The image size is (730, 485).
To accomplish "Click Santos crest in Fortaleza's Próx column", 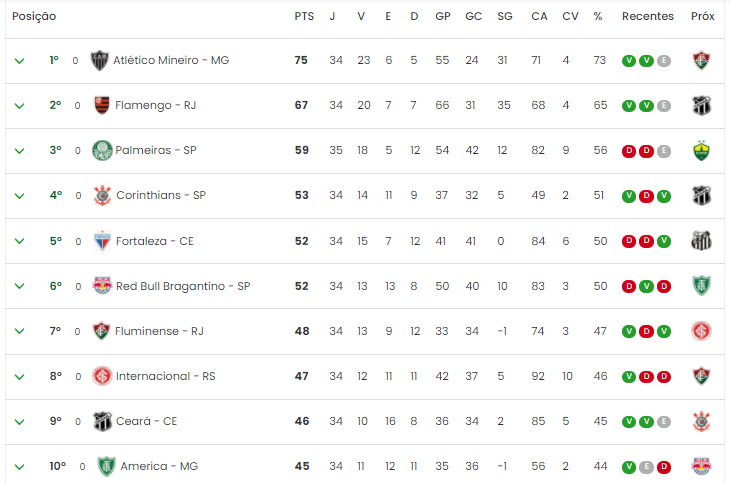I will pos(701,241).
